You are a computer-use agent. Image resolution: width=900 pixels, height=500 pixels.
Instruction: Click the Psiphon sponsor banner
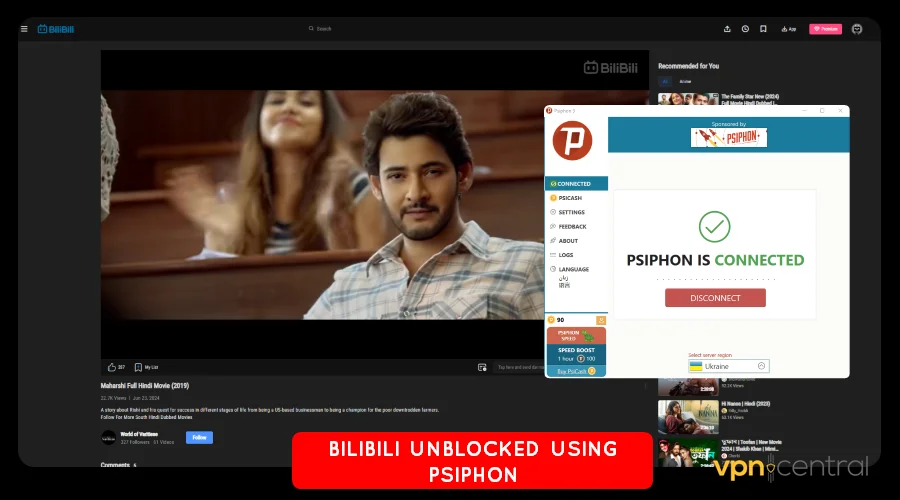point(728,137)
